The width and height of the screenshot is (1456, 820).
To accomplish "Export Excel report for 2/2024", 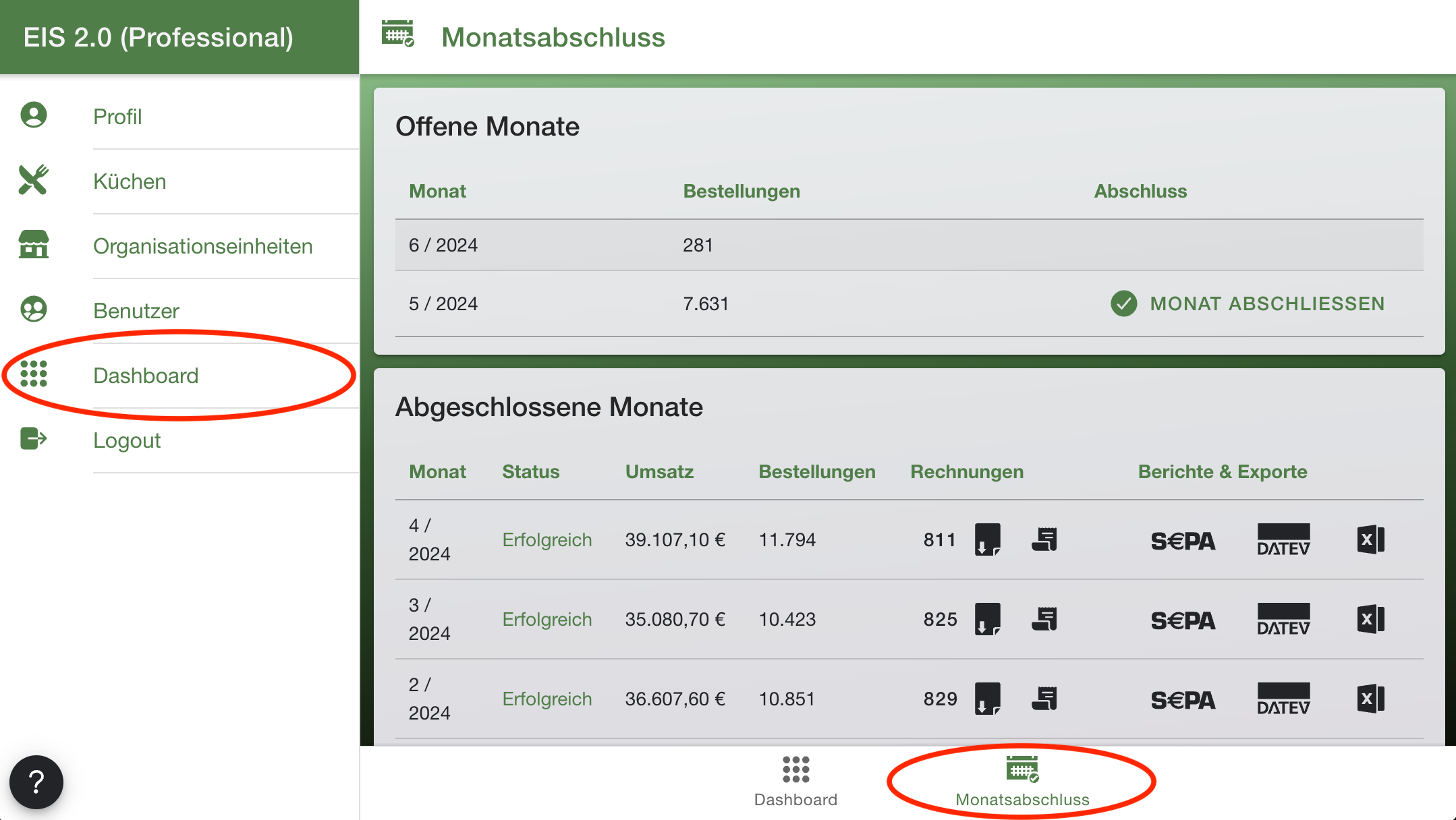I will point(1370,699).
